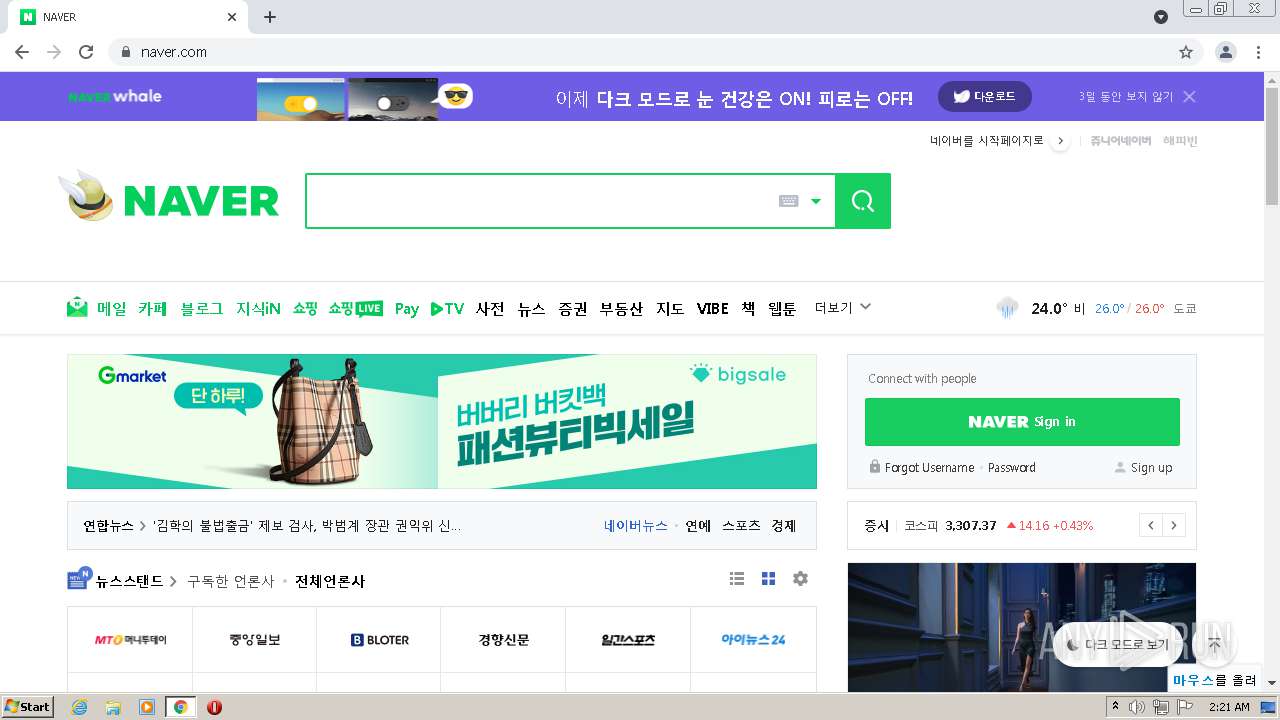
Task: Click the browser back arrow
Action: (x=22, y=52)
